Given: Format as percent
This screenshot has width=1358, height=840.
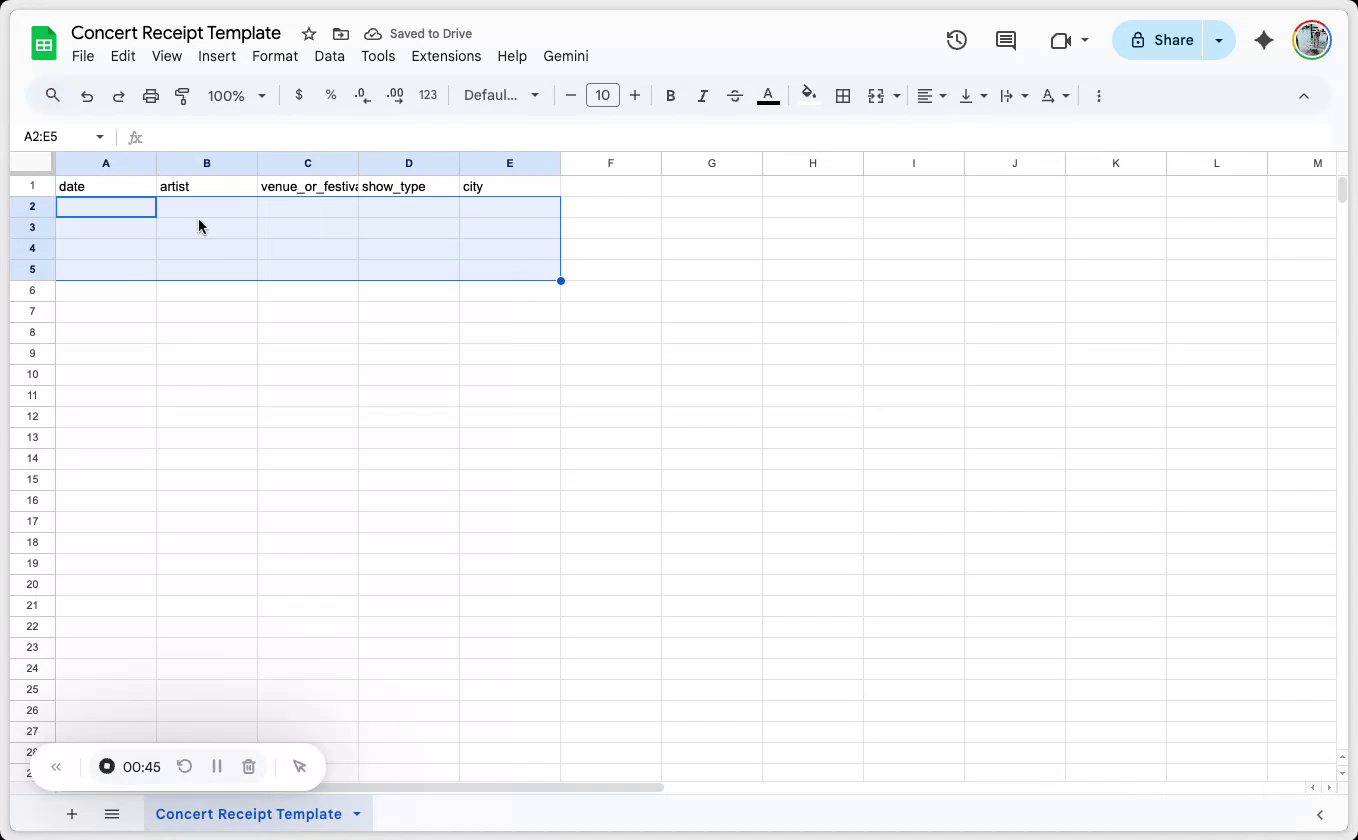Looking at the screenshot, I should (x=331, y=95).
